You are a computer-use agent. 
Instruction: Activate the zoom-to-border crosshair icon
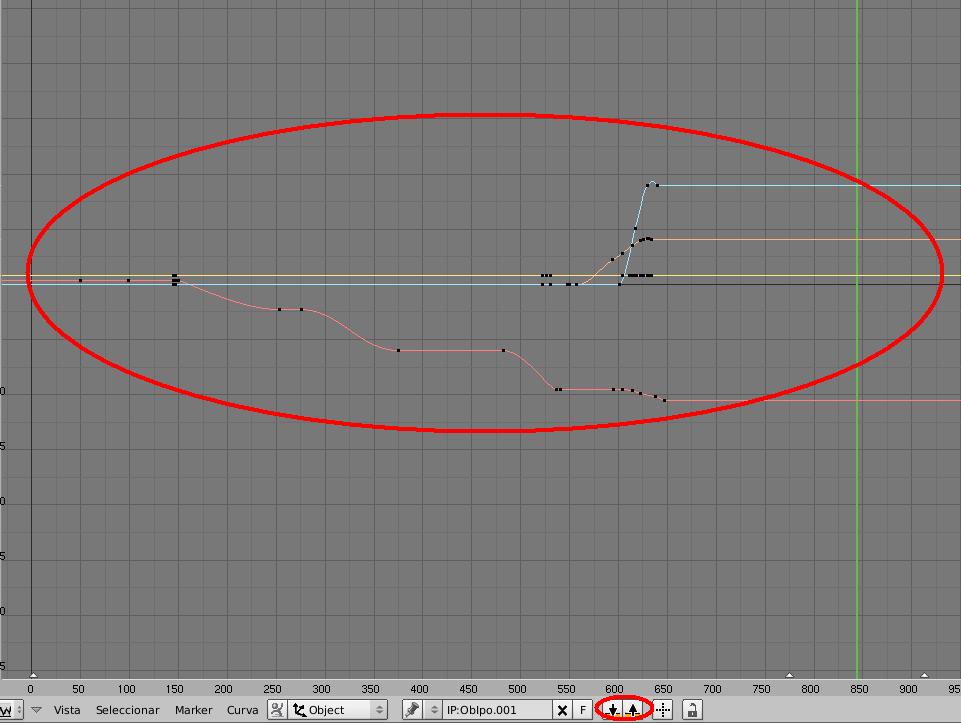(663, 710)
